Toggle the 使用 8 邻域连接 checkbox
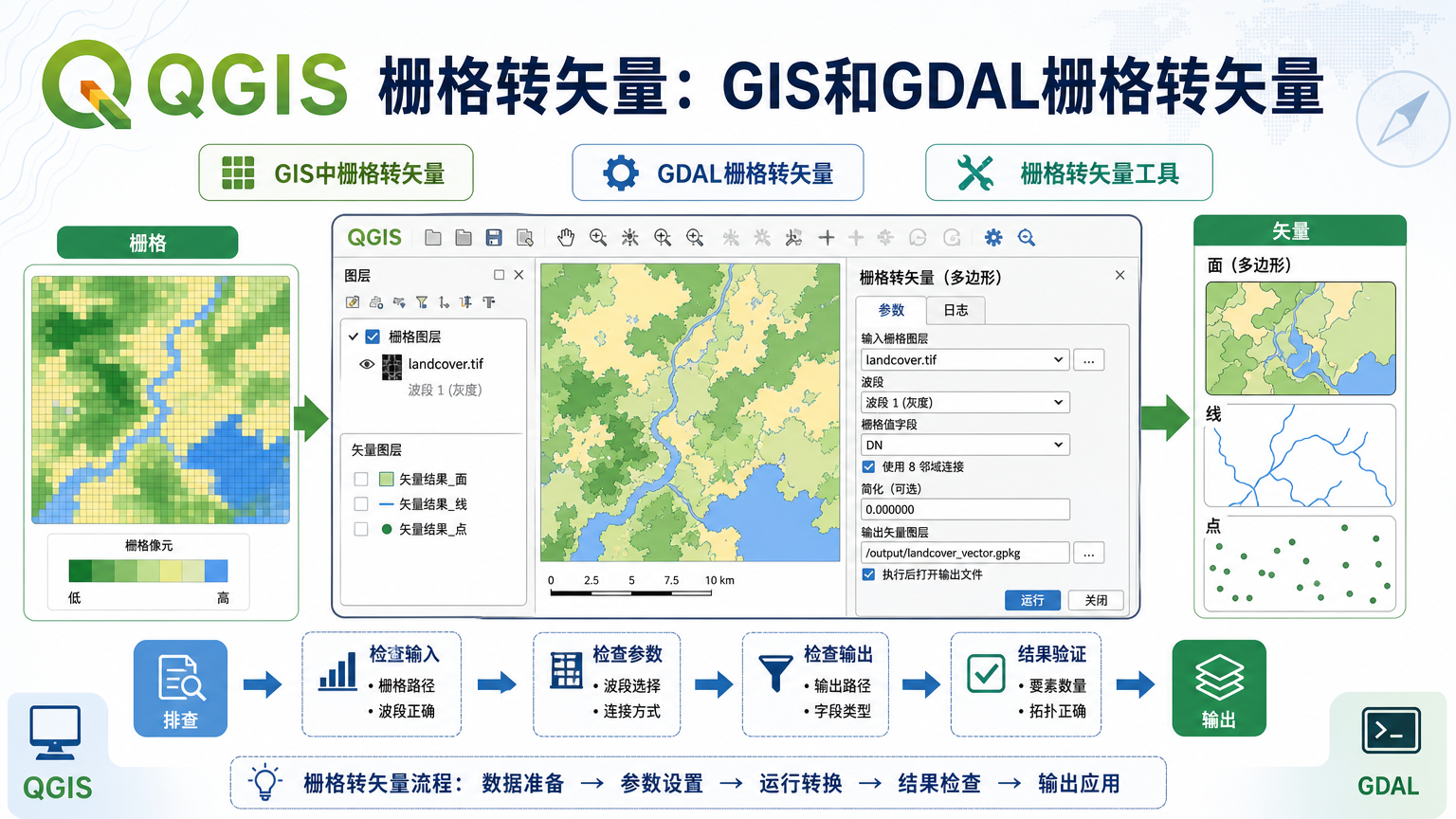Image resolution: width=1456 pixels, height=819 pixels. coord(868,466)
